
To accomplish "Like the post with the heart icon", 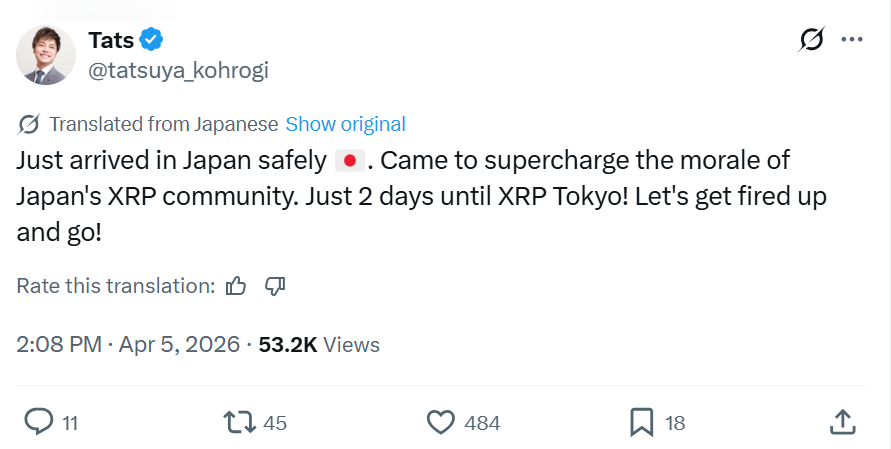I will click(x=441, y=422).
